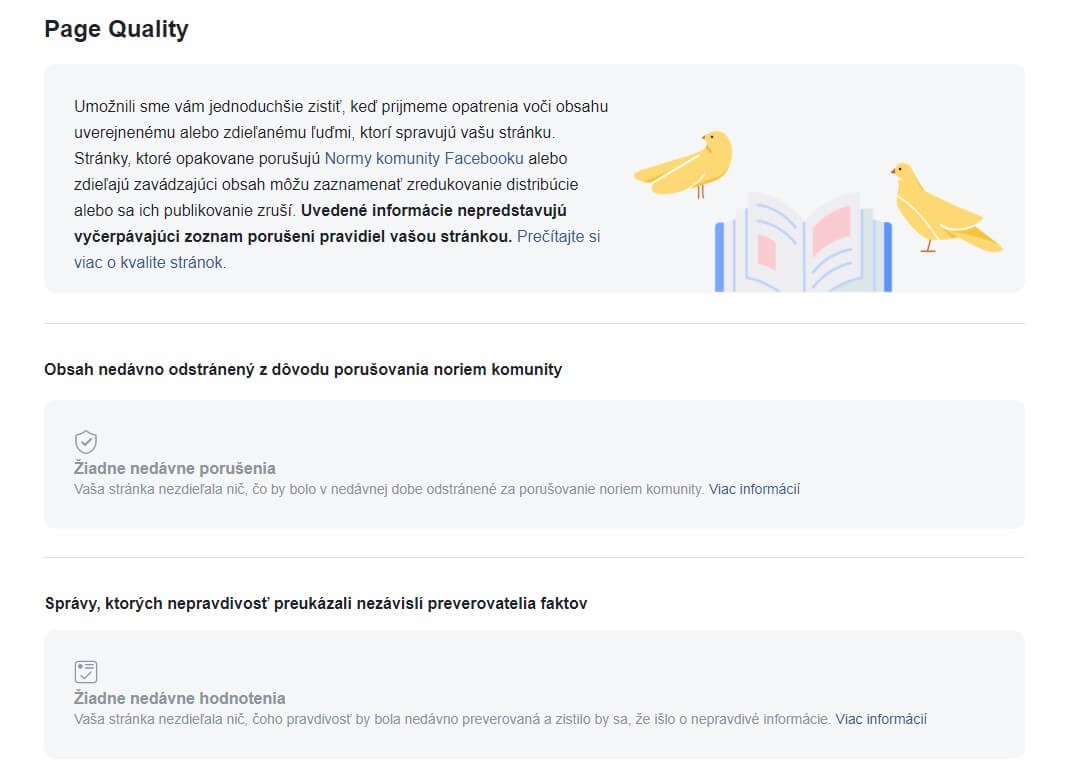Click the intro paragraph starting Umožnili sme vám

pyautogui.click(x=341, y=184)
